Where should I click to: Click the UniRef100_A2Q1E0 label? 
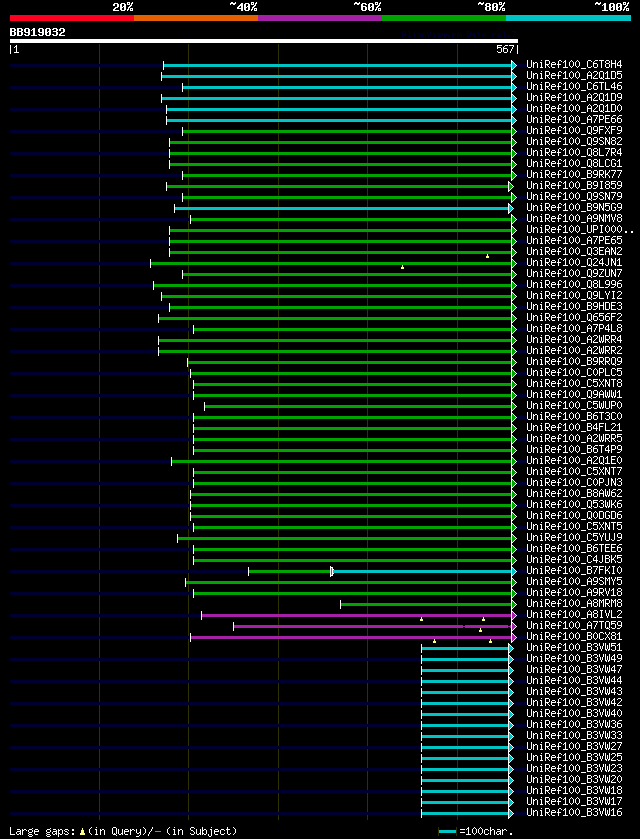574,461
